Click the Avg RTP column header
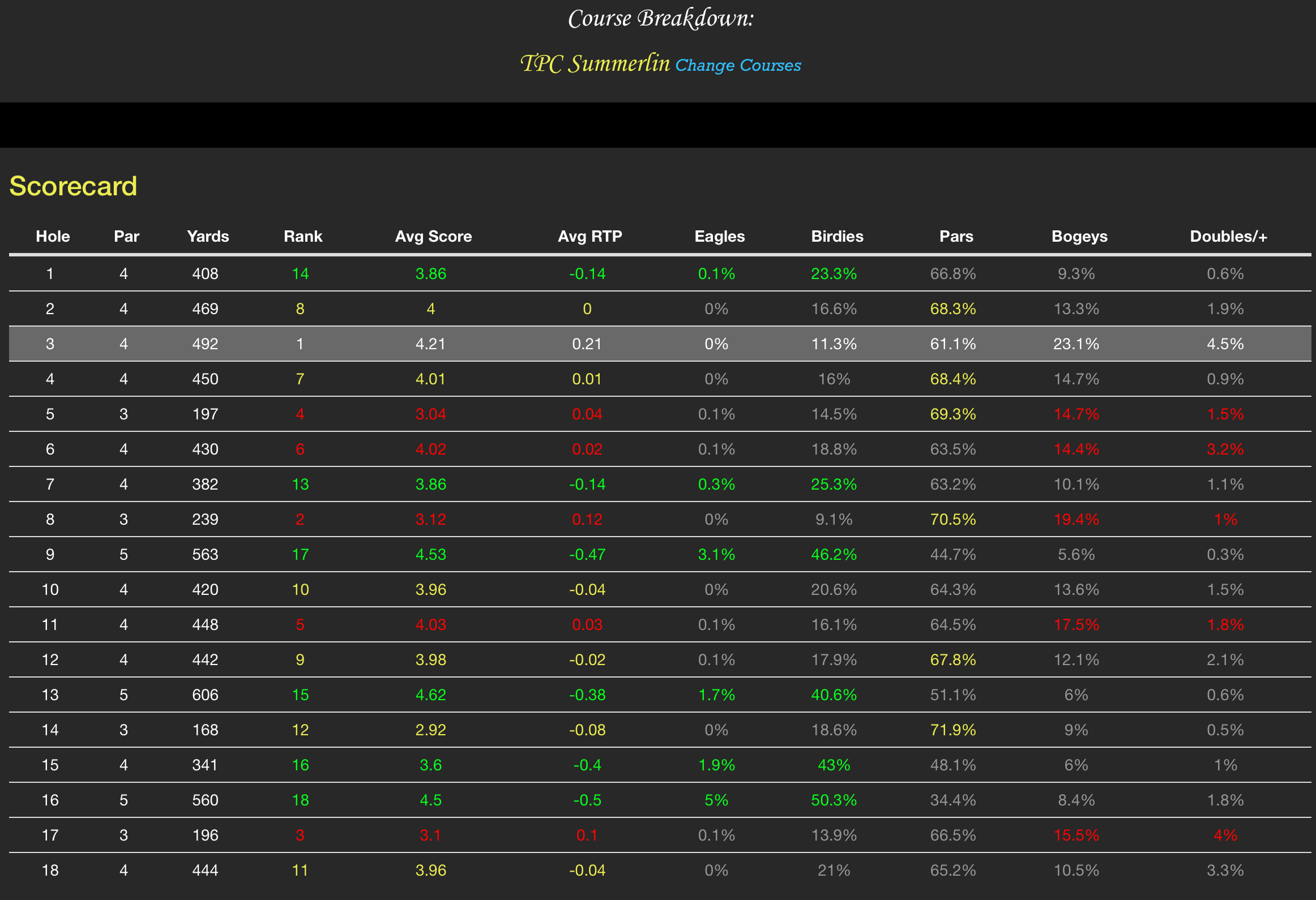Viewport: 1316px width, 900px height. click(x=589, y=236)
